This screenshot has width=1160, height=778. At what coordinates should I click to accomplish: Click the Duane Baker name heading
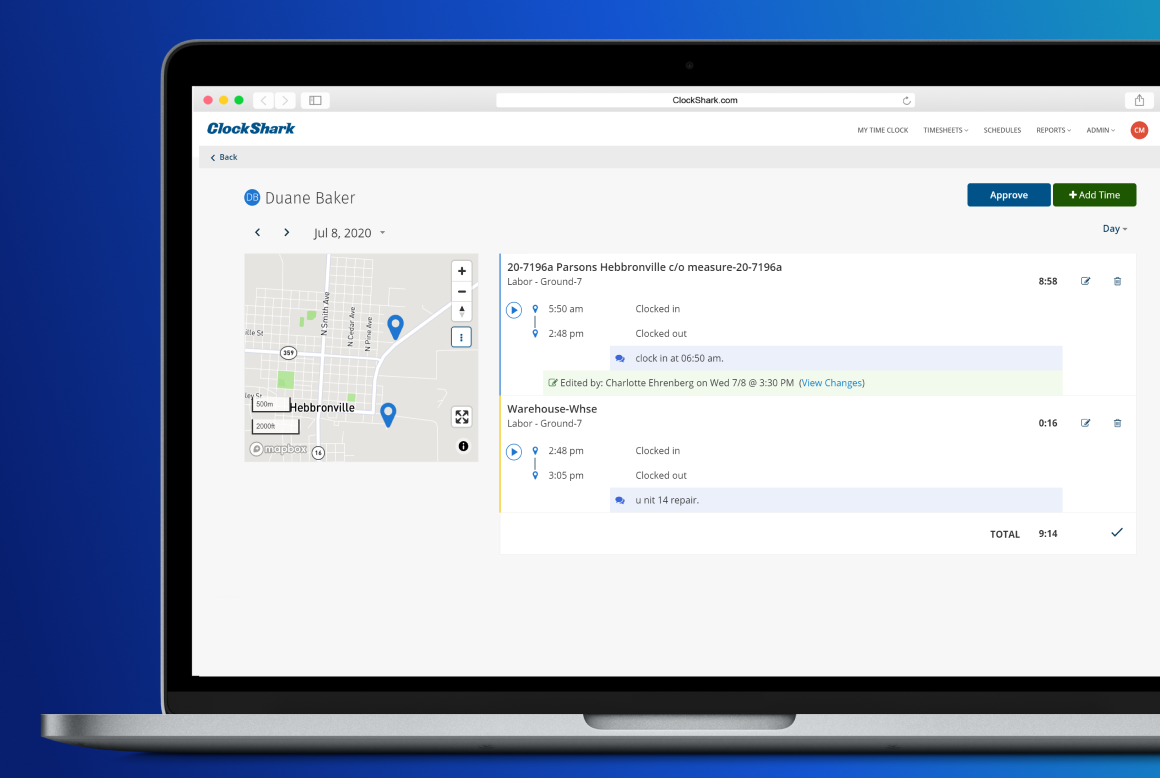[x=310, y=198]
